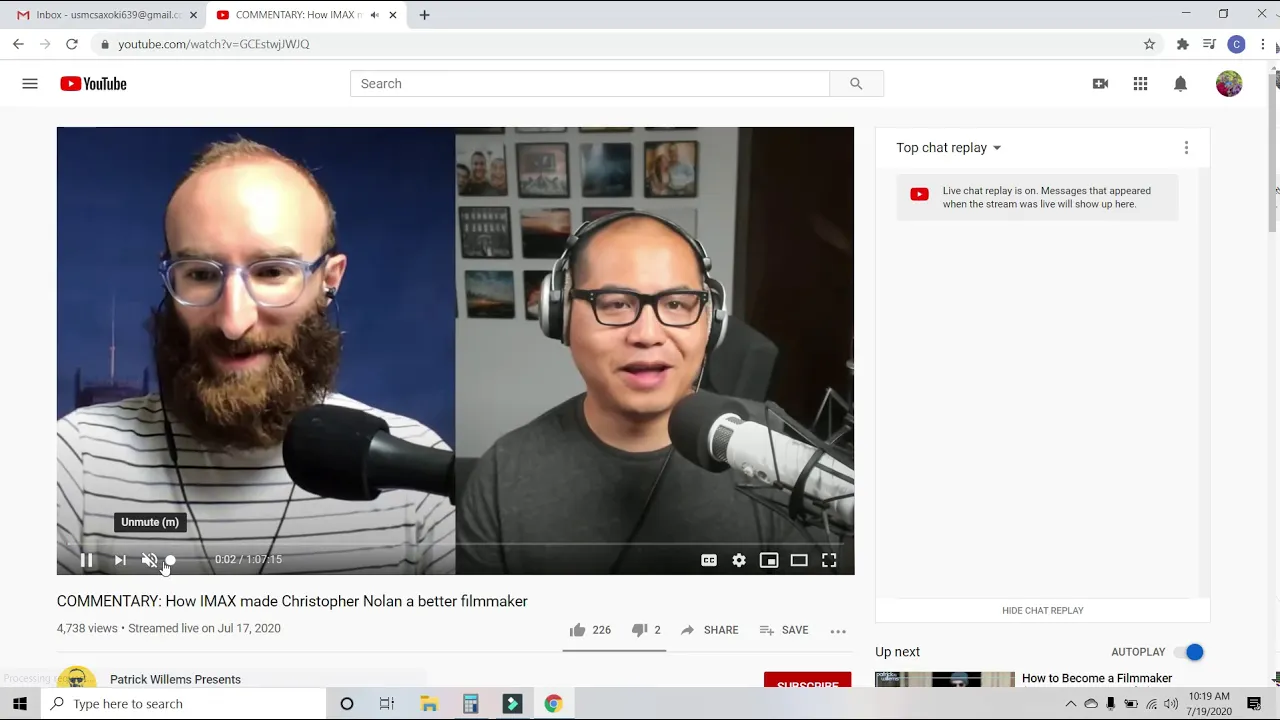Open YouTube account avatar menu

[x=1229, y=84]
